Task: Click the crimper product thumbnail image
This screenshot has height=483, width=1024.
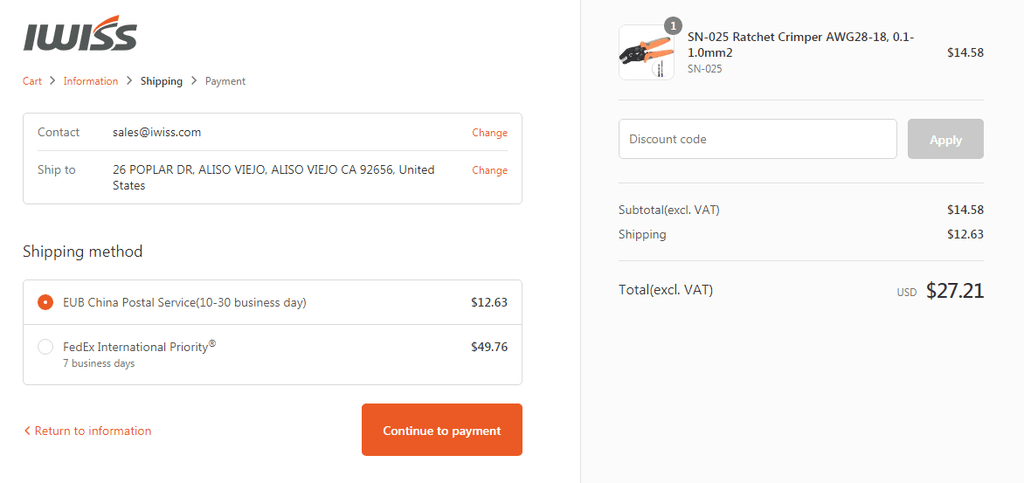Action: tap(647, 52)
